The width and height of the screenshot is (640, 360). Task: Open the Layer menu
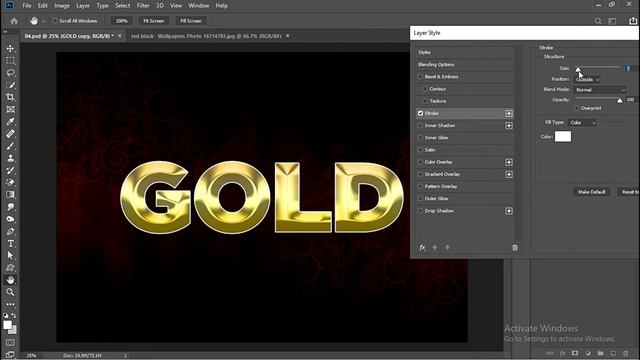83,6
